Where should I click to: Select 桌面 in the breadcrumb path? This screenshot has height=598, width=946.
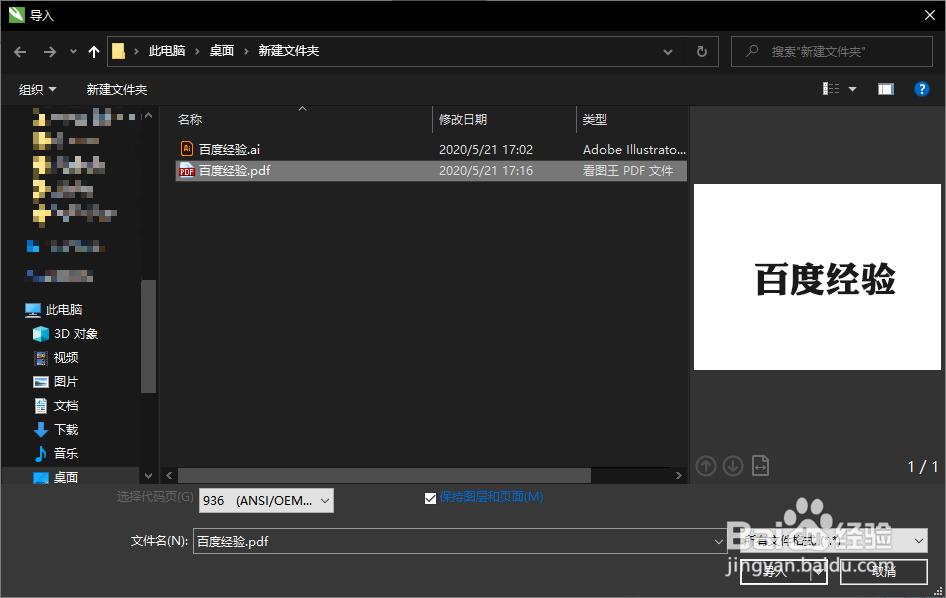tap(221, 51)
